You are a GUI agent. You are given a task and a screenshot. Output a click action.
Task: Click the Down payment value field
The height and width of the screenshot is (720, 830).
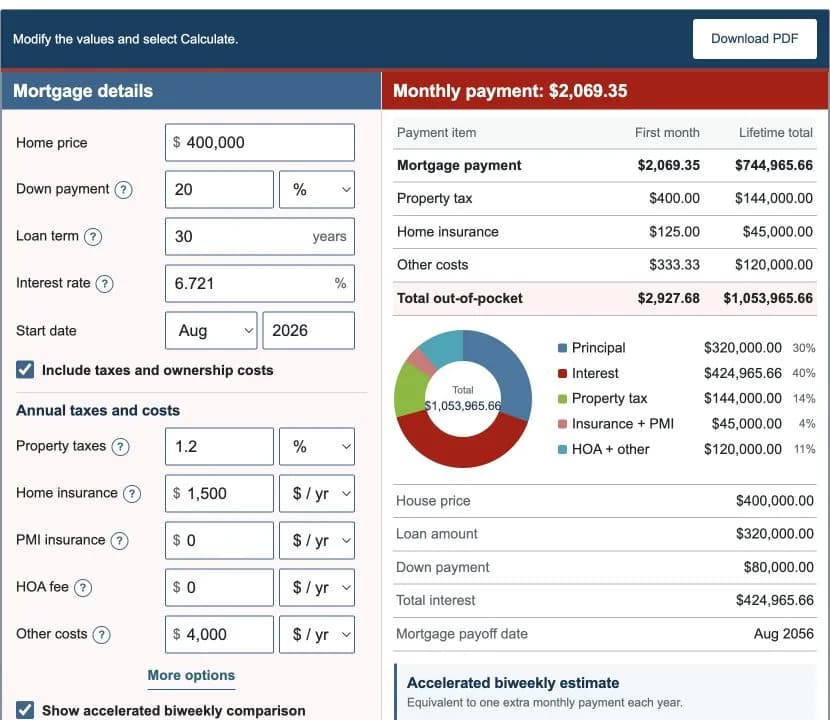[219, 190]
